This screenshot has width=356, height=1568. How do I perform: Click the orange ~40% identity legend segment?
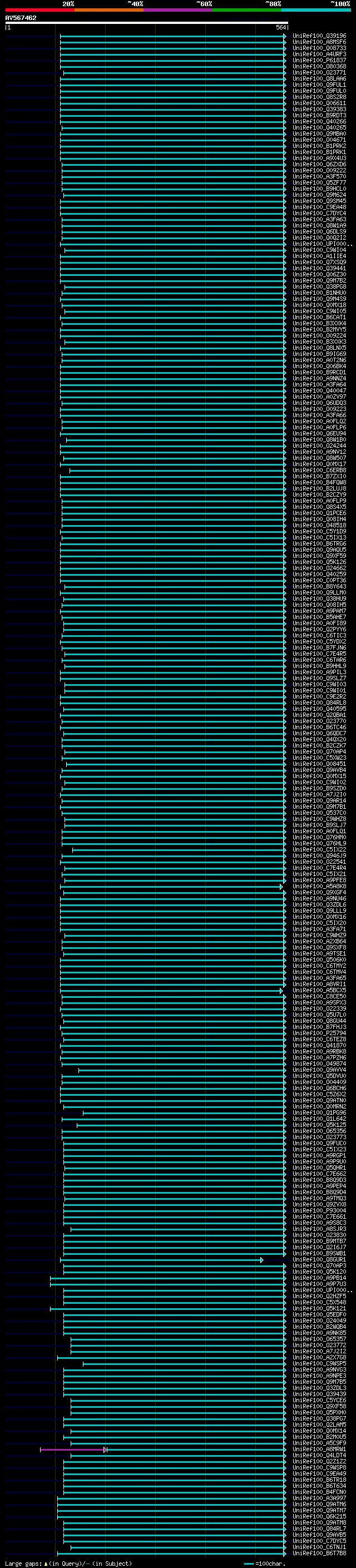coord(109,10)
